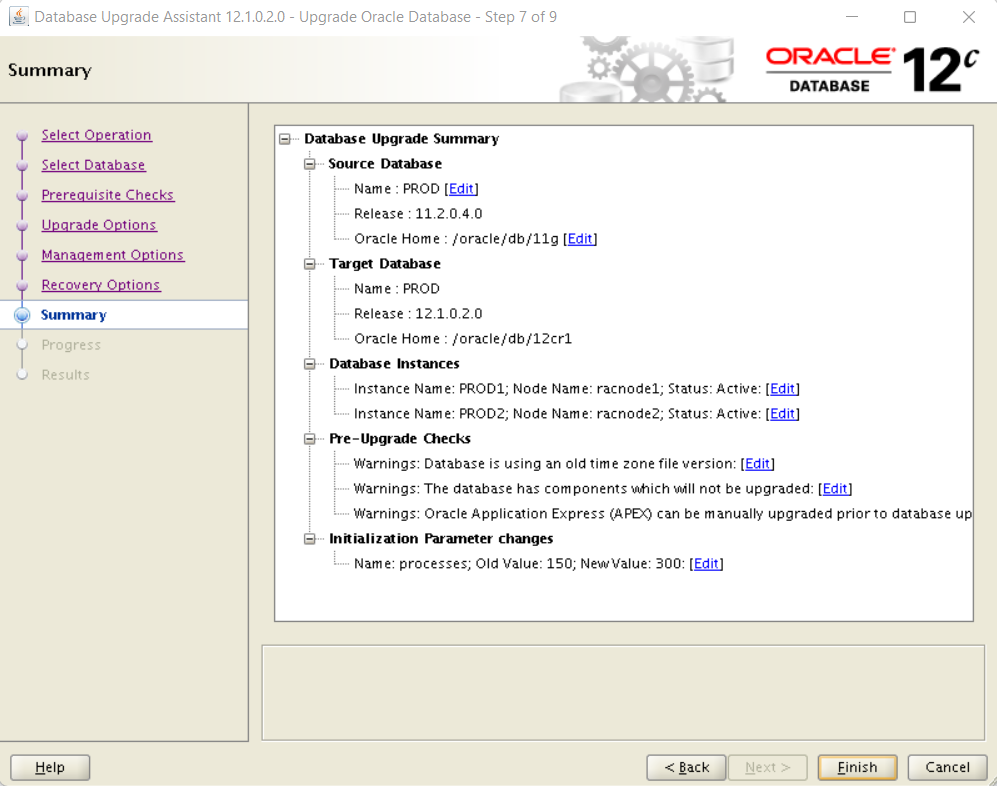The width and height of the screenshot is (997, 786).
Task: Collapse the Database Upgrade Summary root node
Action: point(285,139)
